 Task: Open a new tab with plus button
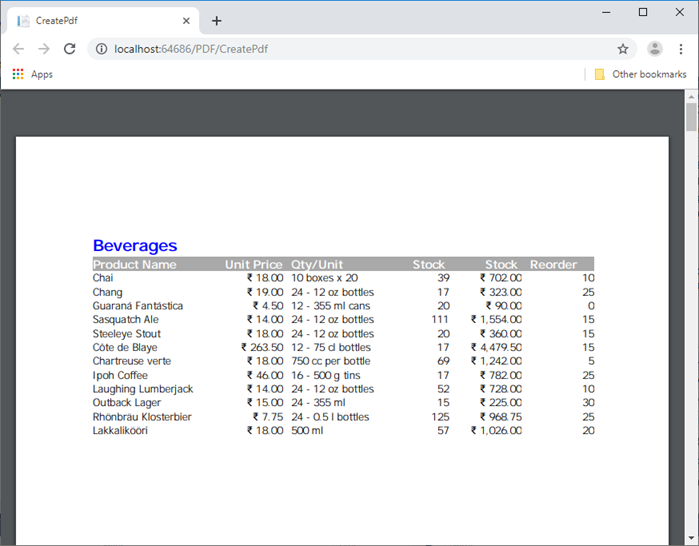[217, 21]
